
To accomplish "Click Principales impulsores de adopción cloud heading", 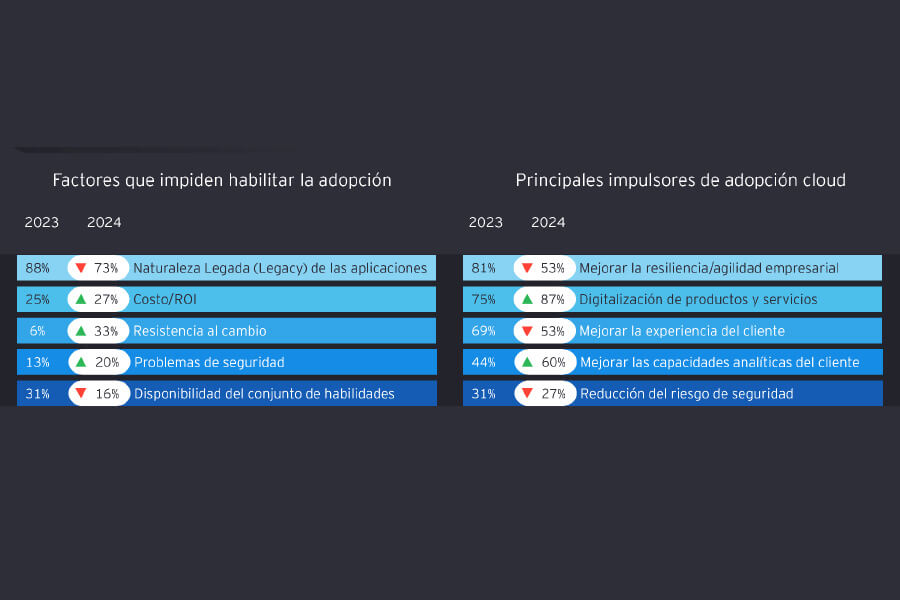I will tap(680, 180).
